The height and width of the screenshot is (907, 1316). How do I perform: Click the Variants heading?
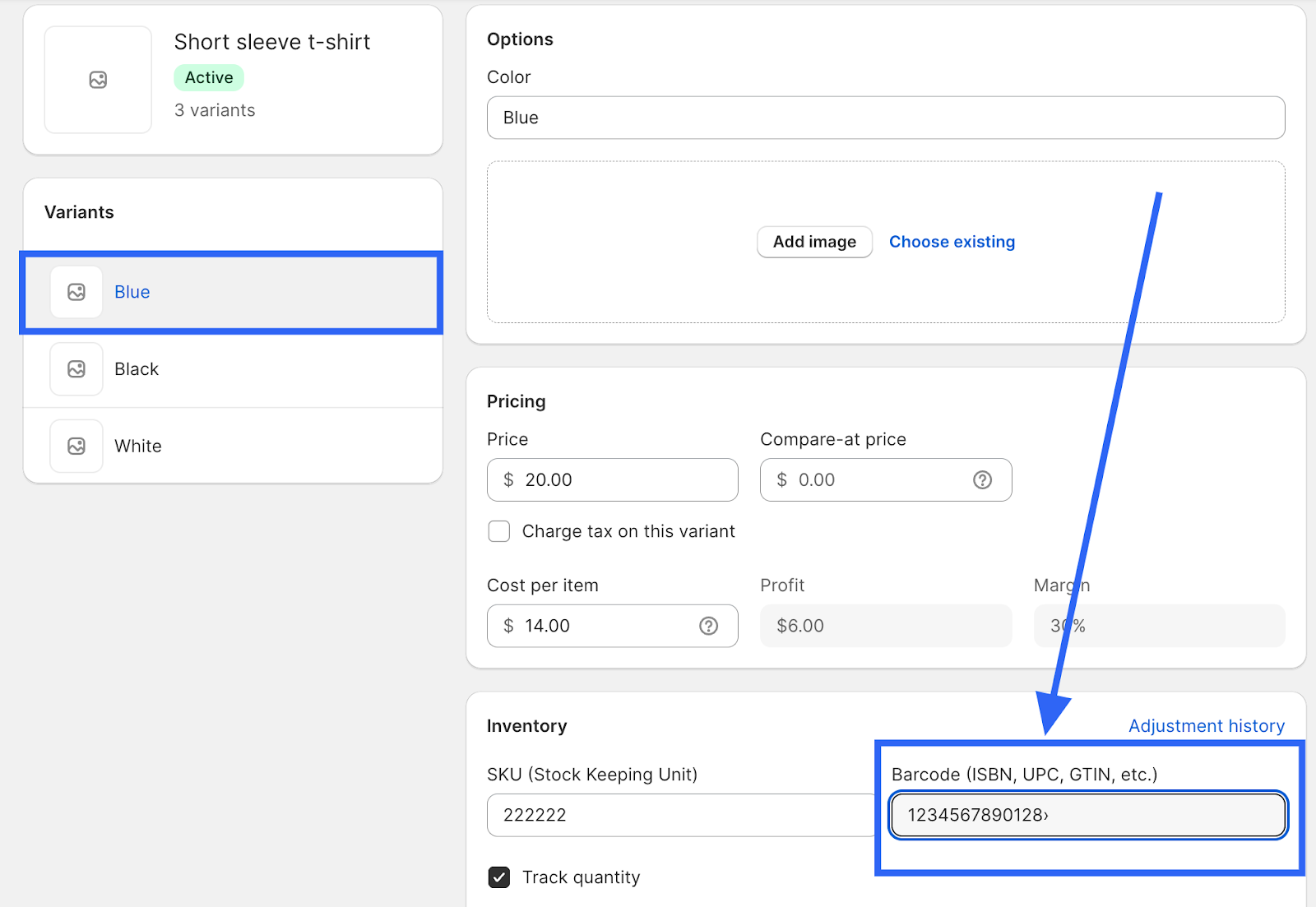click(79, 212)
